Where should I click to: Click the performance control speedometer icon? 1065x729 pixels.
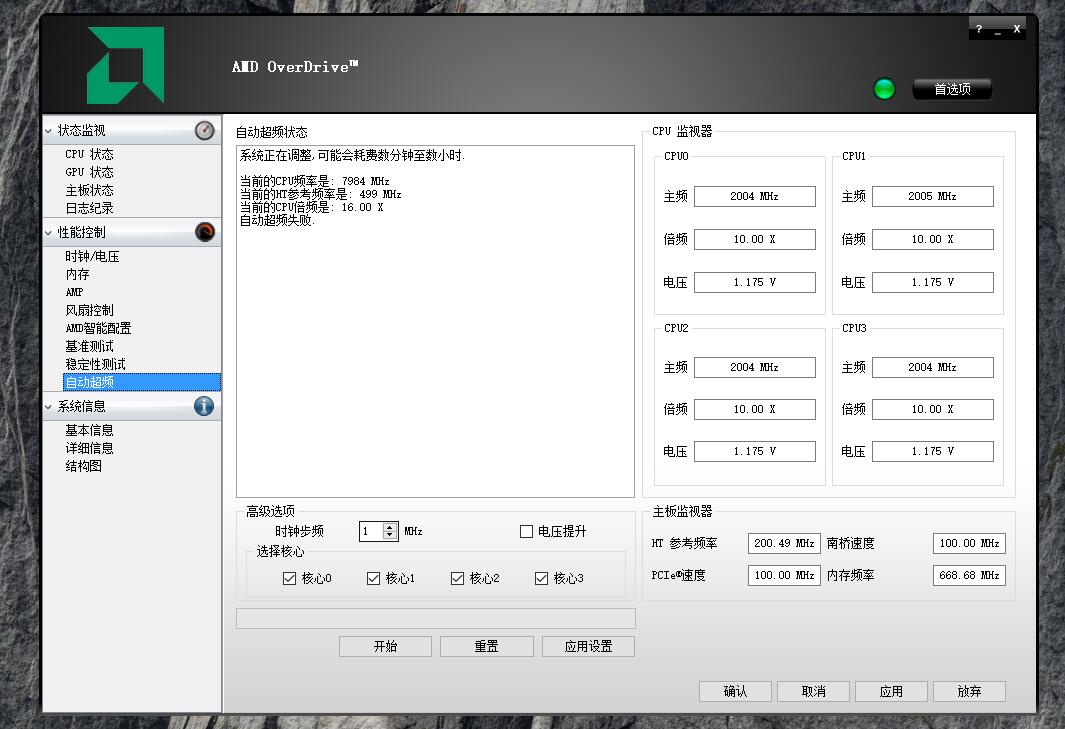pos(204,232)
